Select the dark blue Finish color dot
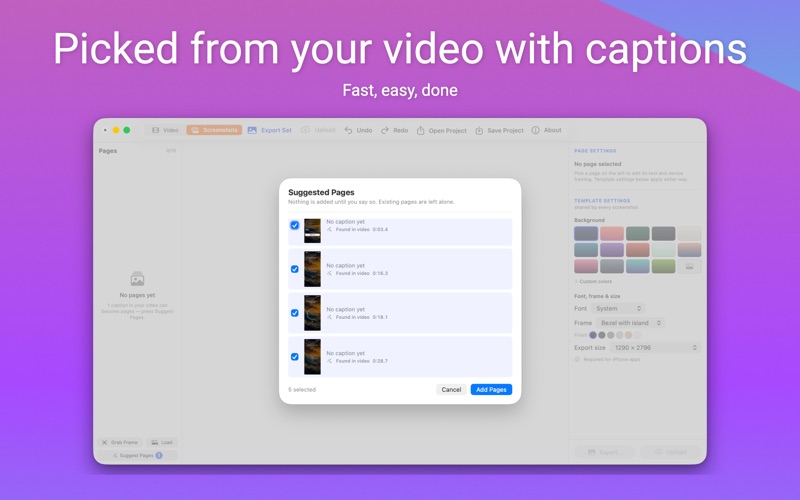This screenshot has width=800, height=500. coord(593,335)
